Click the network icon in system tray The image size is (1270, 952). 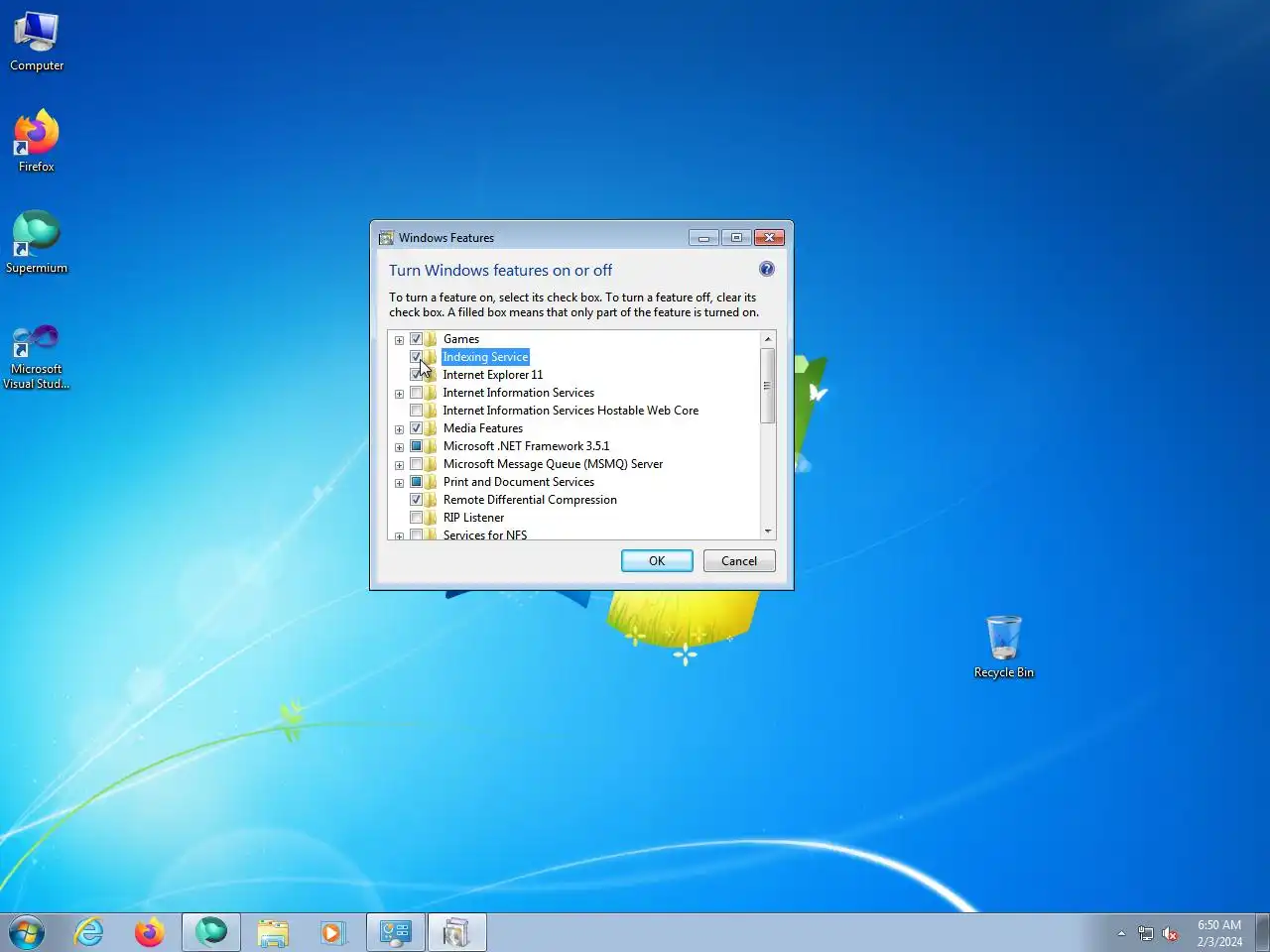point(1146,933)
